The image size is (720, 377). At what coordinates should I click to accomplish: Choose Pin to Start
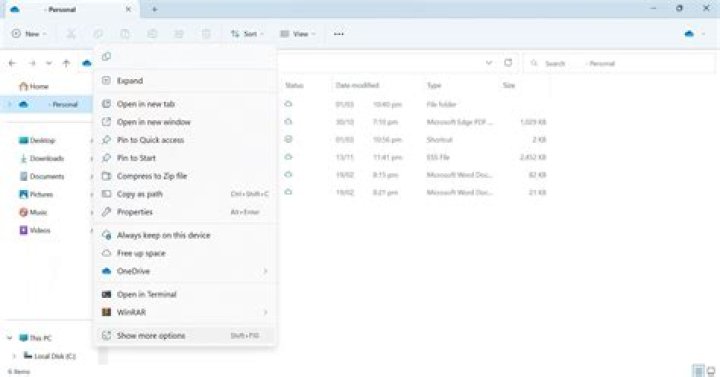click(185, 158)
